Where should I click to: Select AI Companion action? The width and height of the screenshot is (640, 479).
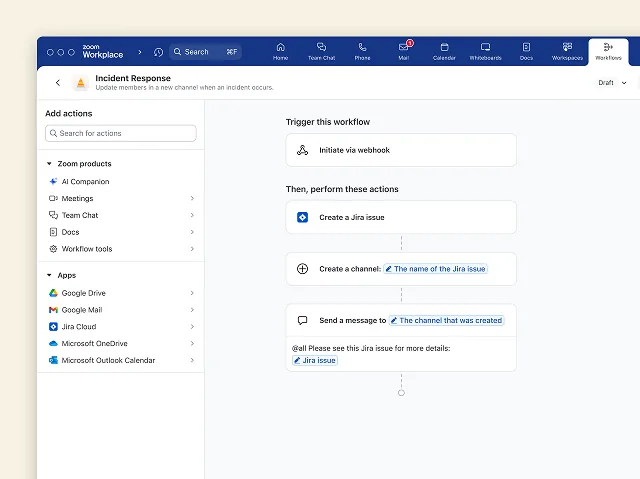pyautogui.click(x=85, y=182)
